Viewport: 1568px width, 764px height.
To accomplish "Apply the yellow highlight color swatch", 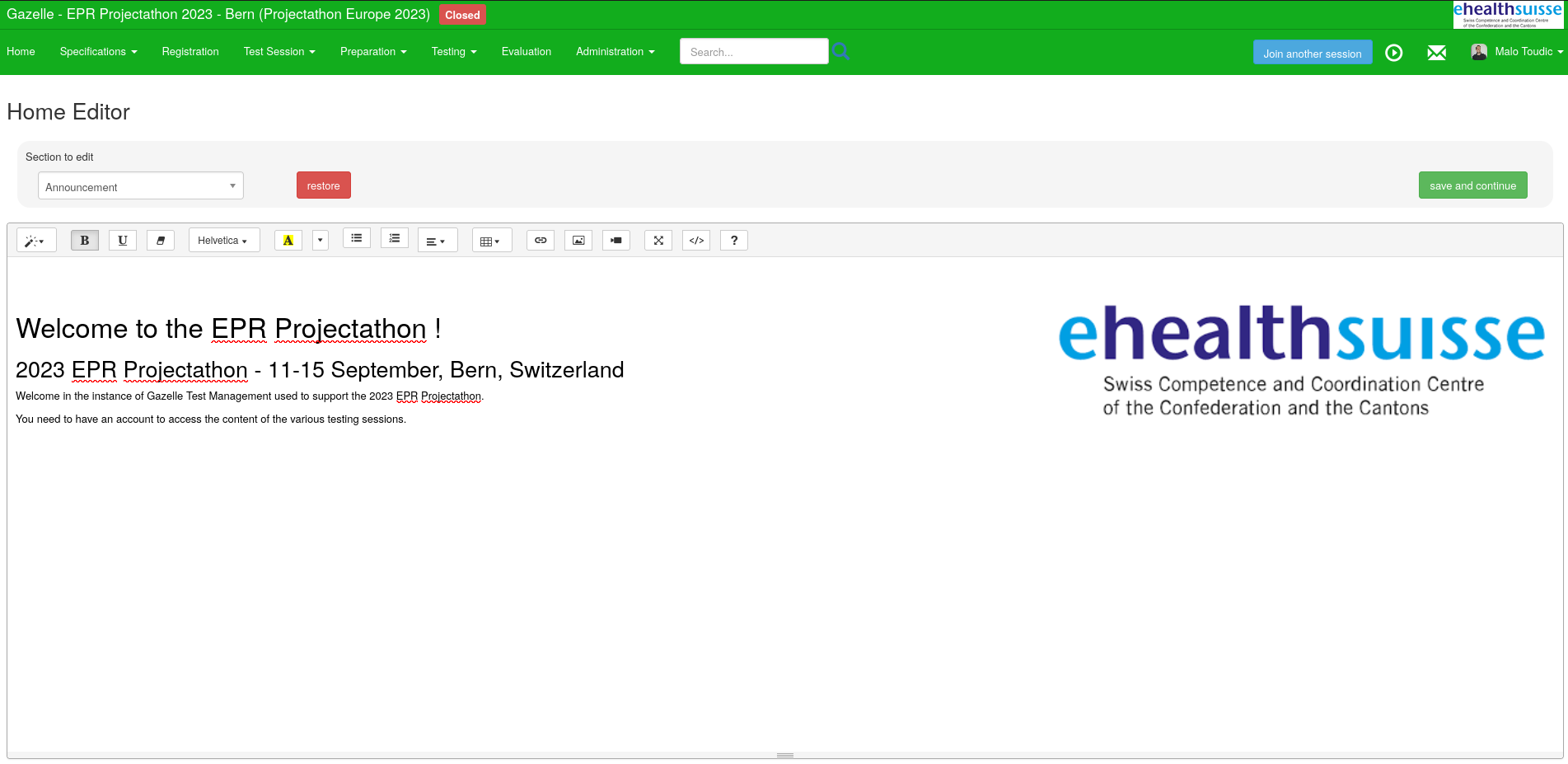I will (288, 240).
